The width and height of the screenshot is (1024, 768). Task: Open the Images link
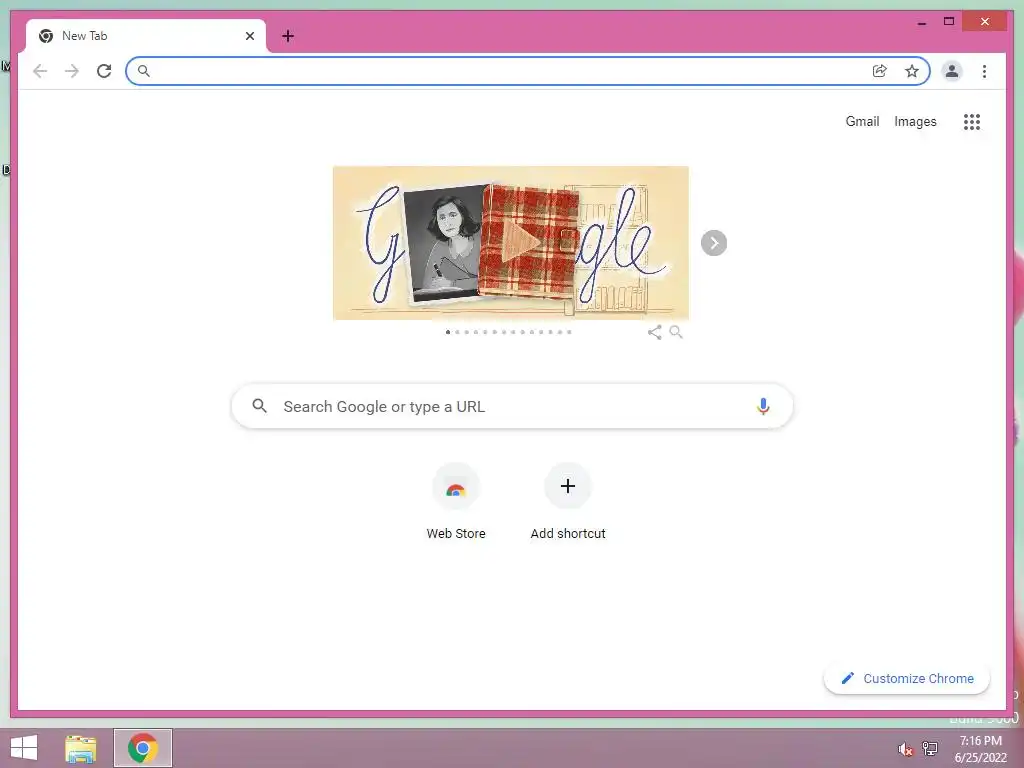(x=915, y=121)
